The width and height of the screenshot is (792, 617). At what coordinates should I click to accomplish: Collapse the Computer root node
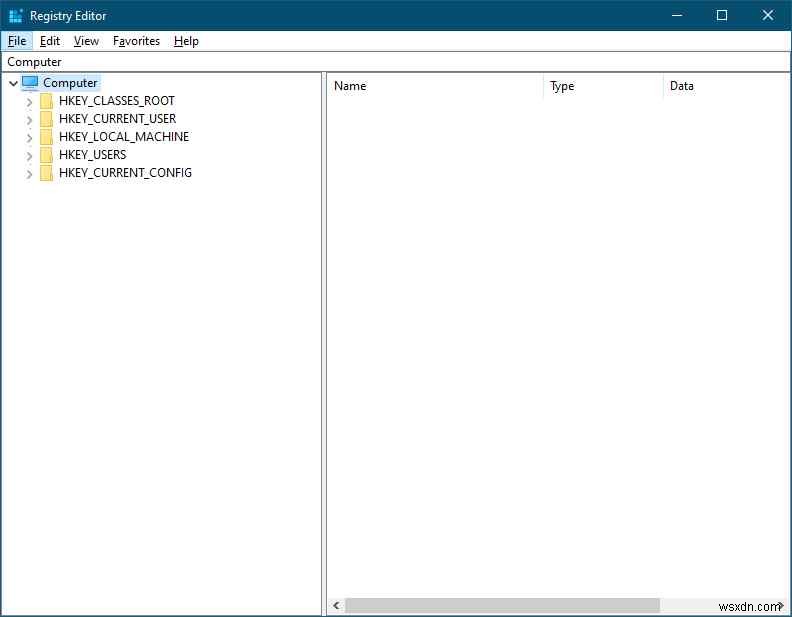[x=14, y=83]
